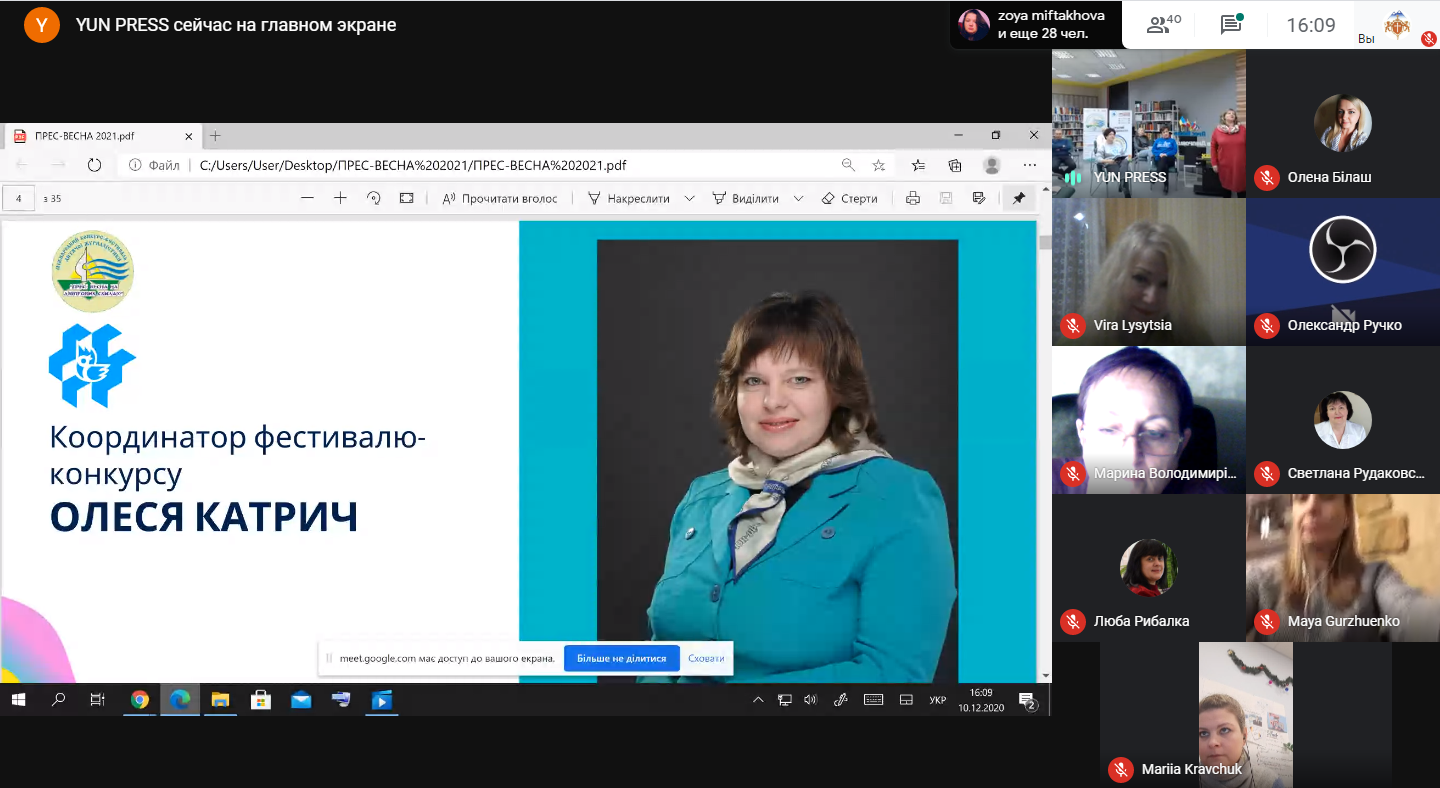1440x788 pixels.
Task: Print the PDF using printer icon
Action: (912, 198)
